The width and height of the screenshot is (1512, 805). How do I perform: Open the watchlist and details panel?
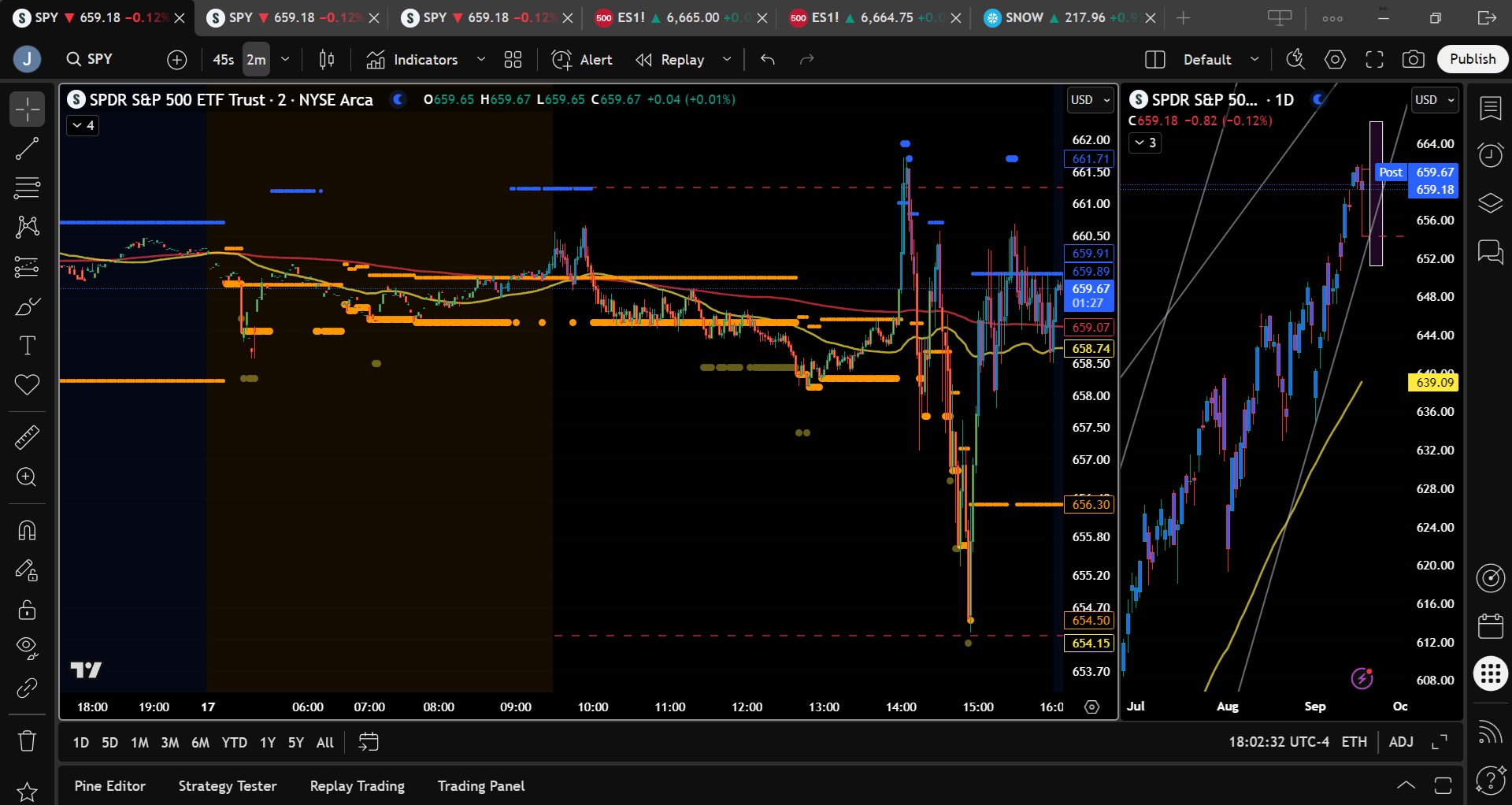coord(1490,109)
